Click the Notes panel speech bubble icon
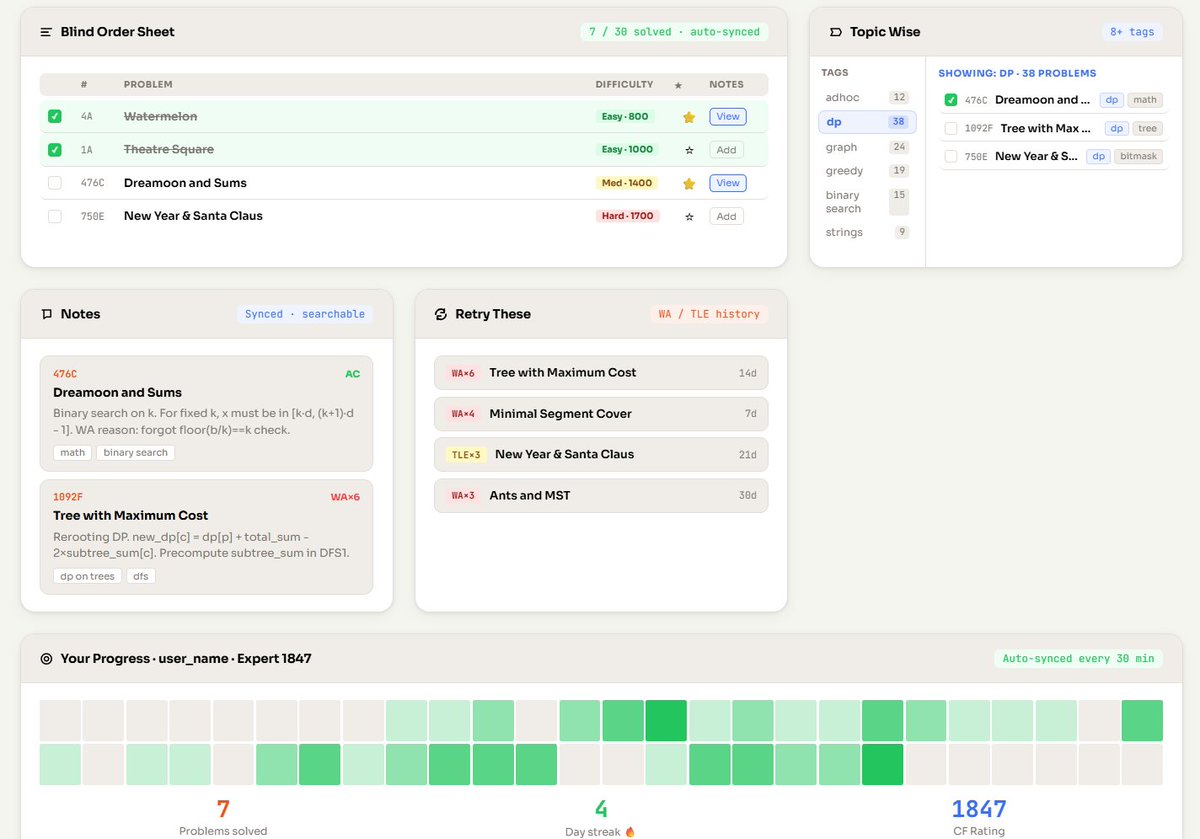The image size is (1200, 839). [46, 314]
